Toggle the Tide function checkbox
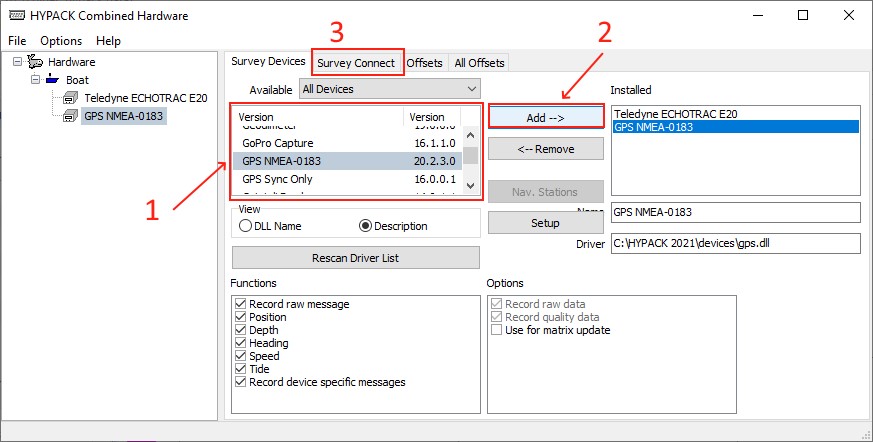The height and width of the screenshot is (442, 873). (x=241, y=369)
